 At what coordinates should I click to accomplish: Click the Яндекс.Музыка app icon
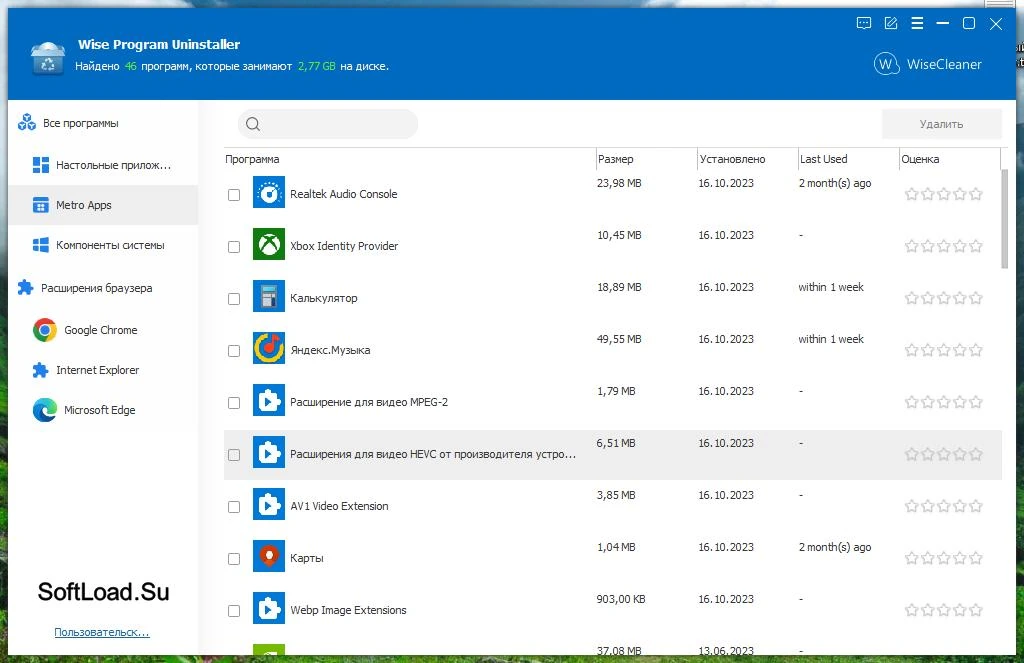(268, 349)
